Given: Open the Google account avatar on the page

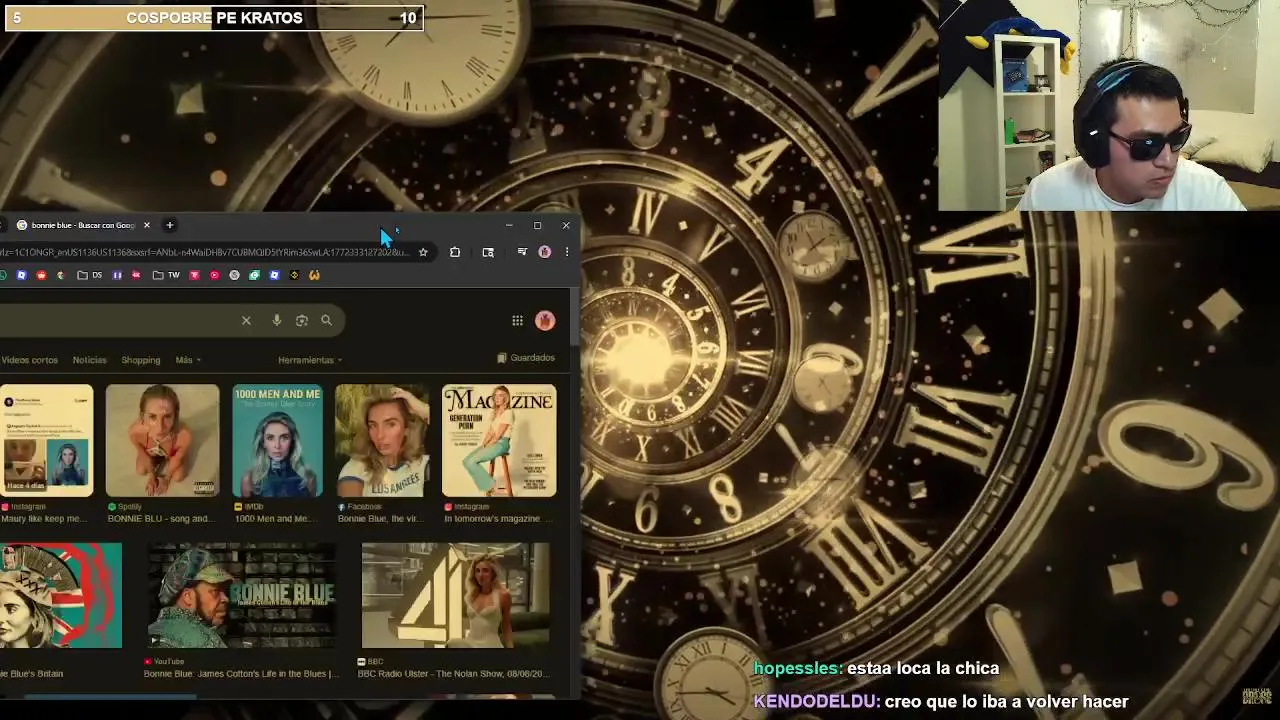Looking at the screenshot, I should [545, 320].
